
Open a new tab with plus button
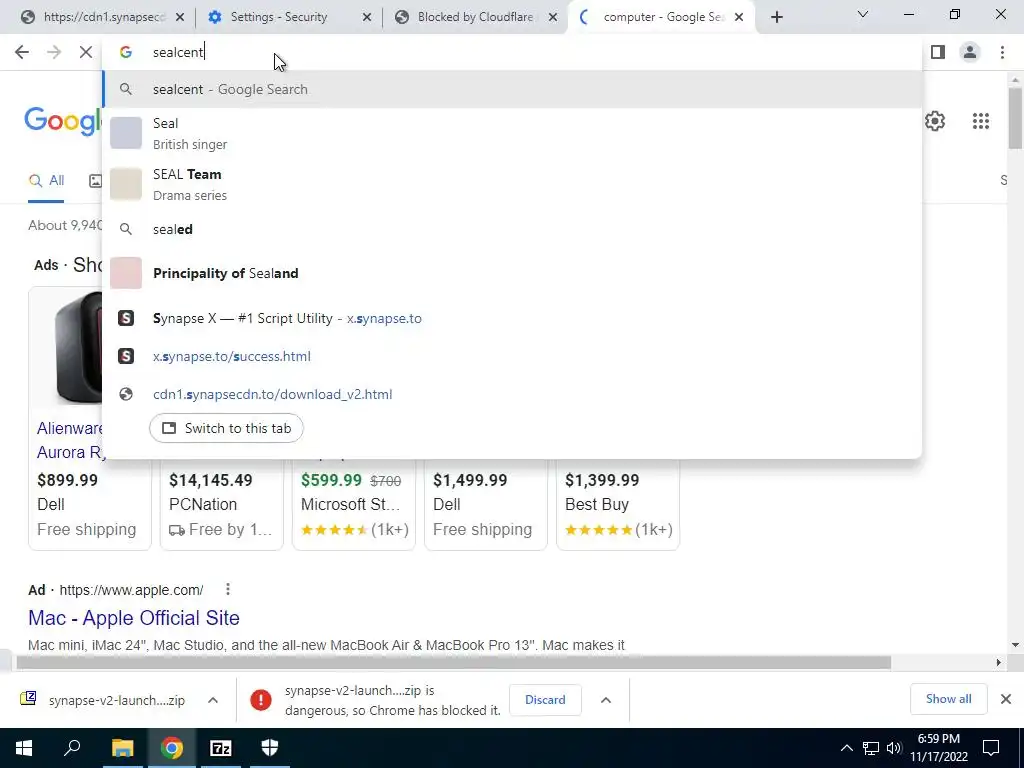coord(776,17)
